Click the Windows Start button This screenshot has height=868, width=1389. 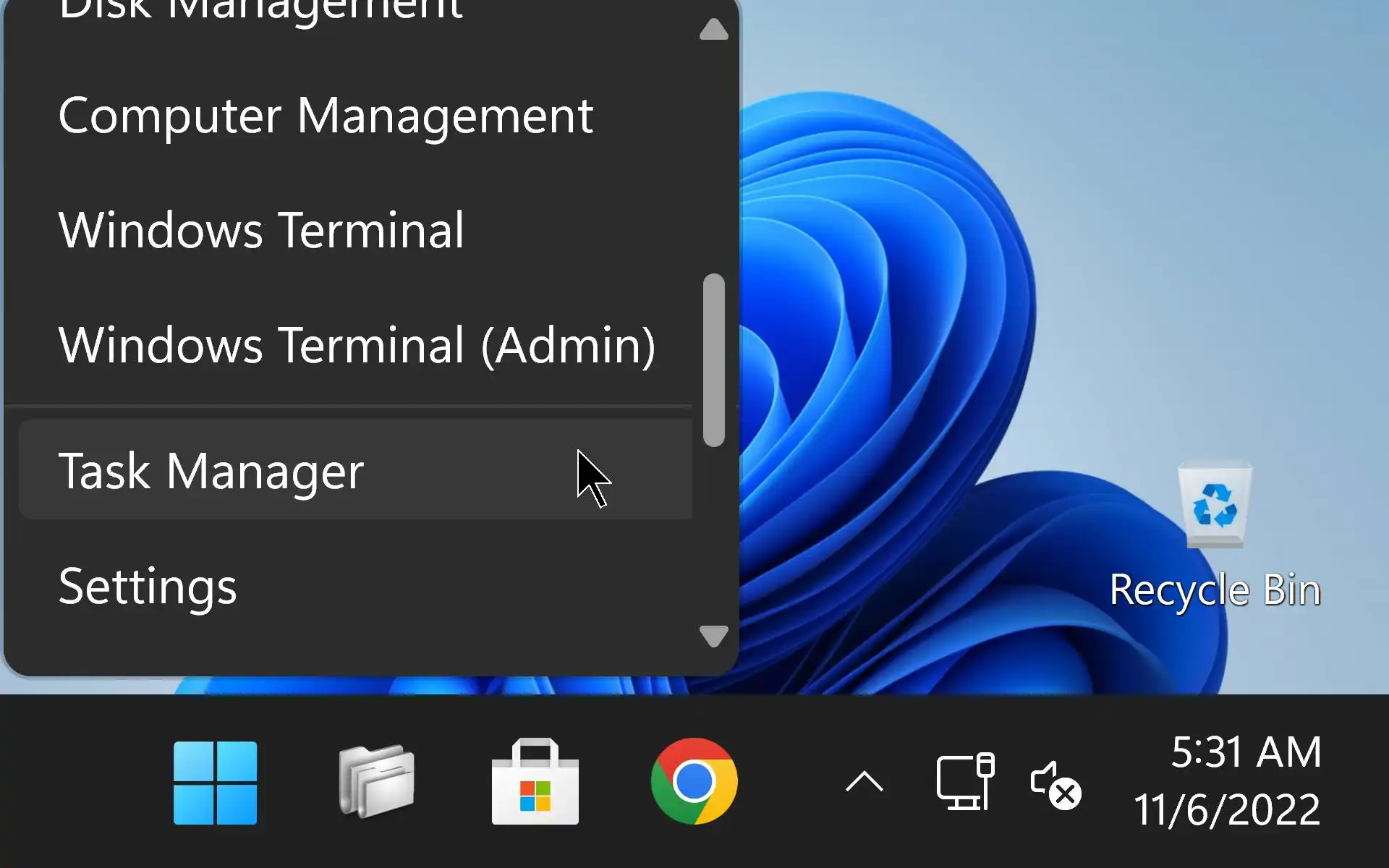click(215, 783)
